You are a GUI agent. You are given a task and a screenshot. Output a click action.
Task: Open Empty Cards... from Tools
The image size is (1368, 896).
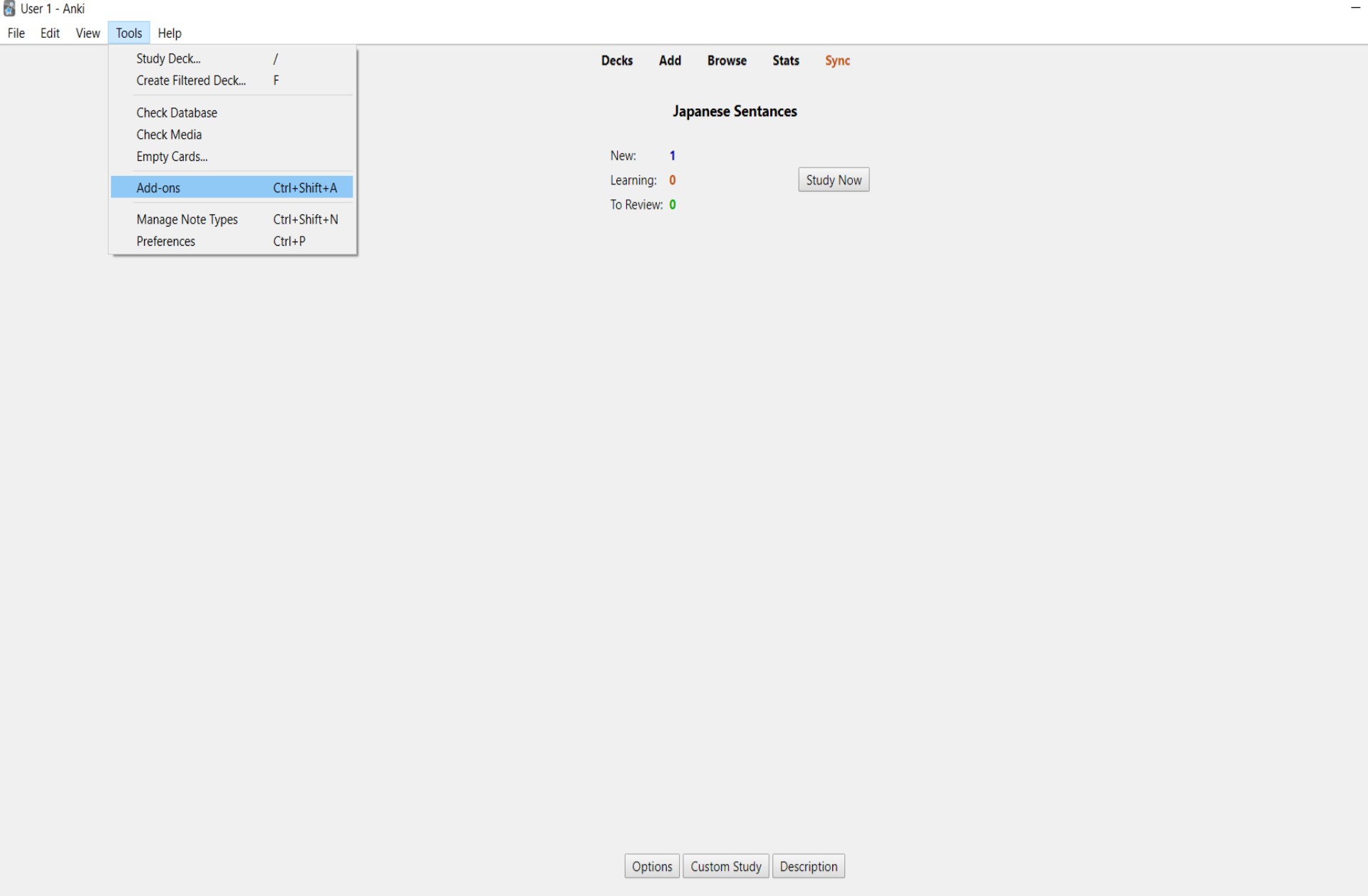(x=172, y=157)
